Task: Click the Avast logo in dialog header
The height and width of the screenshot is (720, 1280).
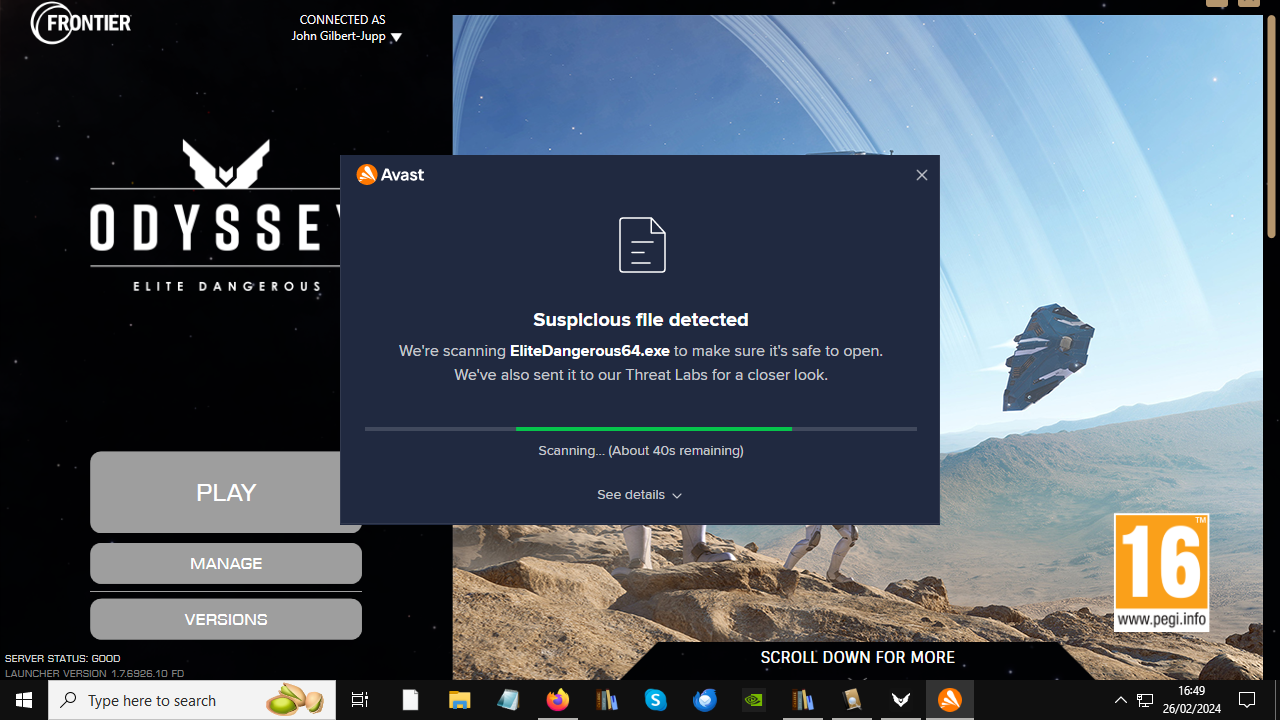Action: click(390, 175)
